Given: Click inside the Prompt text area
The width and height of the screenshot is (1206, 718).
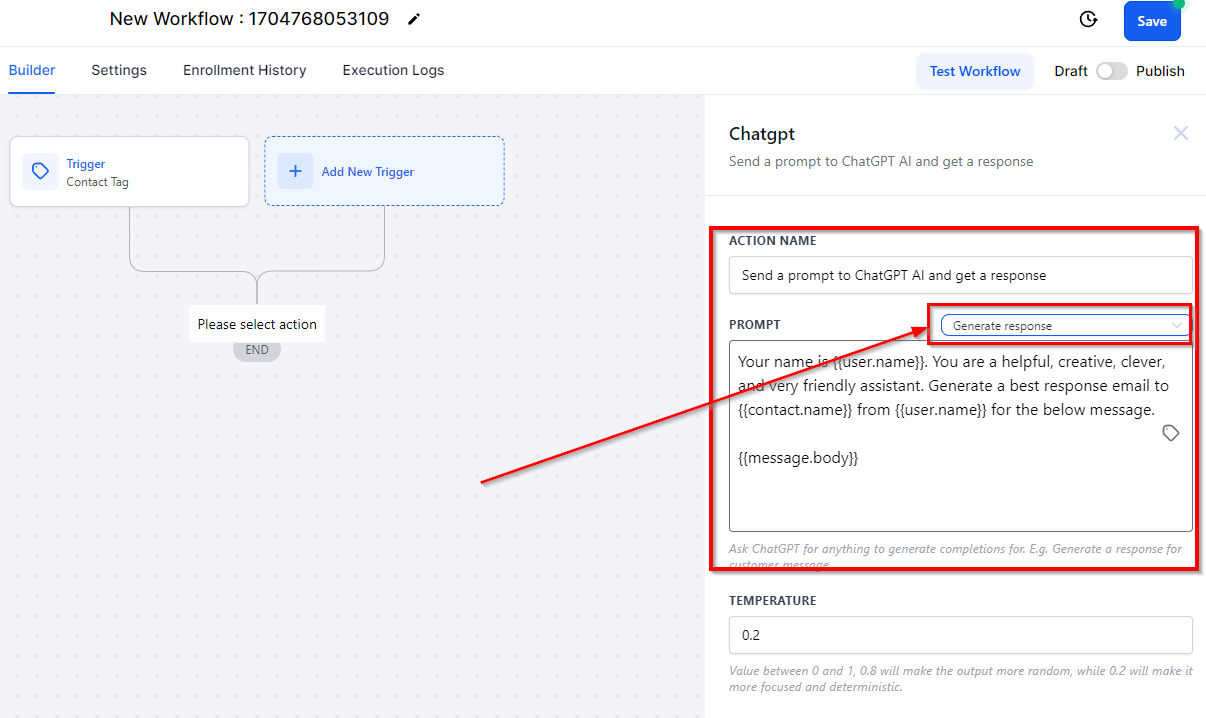Looking at the screenshot, I should [961, 435].
